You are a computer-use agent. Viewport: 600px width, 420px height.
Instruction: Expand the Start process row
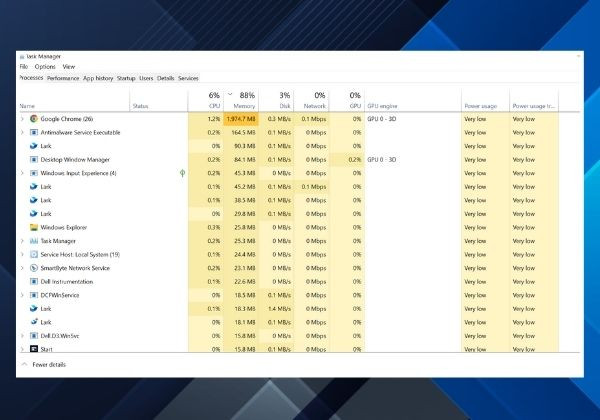point(22,349)
